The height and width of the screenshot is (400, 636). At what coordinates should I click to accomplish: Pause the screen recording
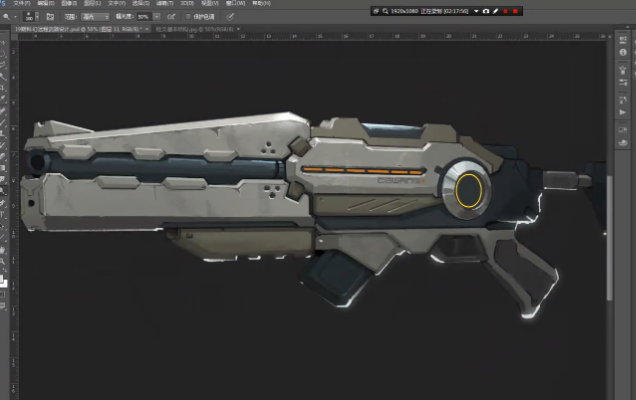[x=507, y=10]
